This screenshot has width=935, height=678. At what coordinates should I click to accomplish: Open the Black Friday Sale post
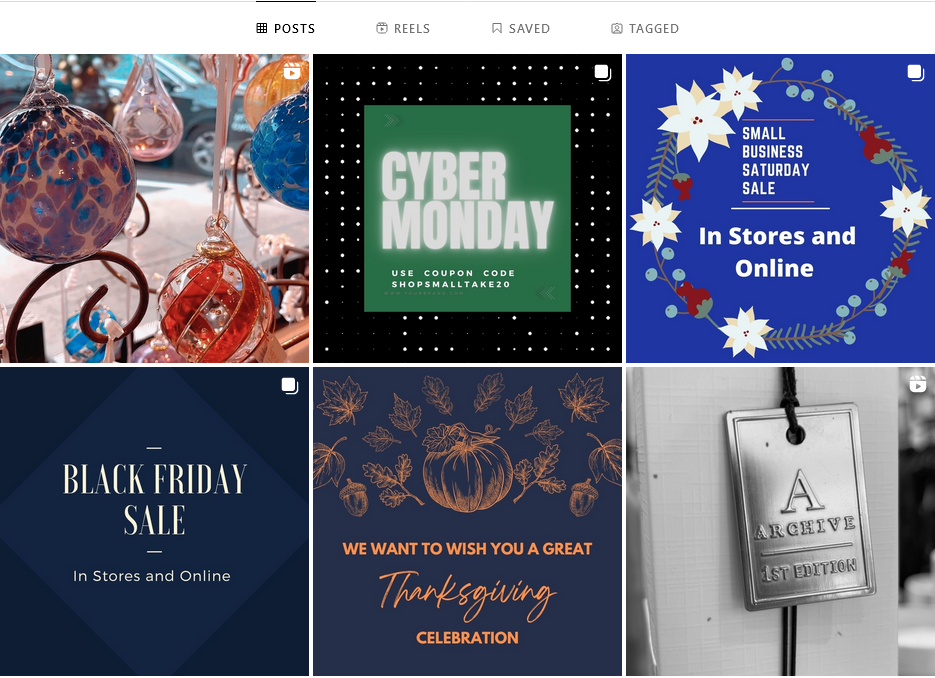(154, 521)
